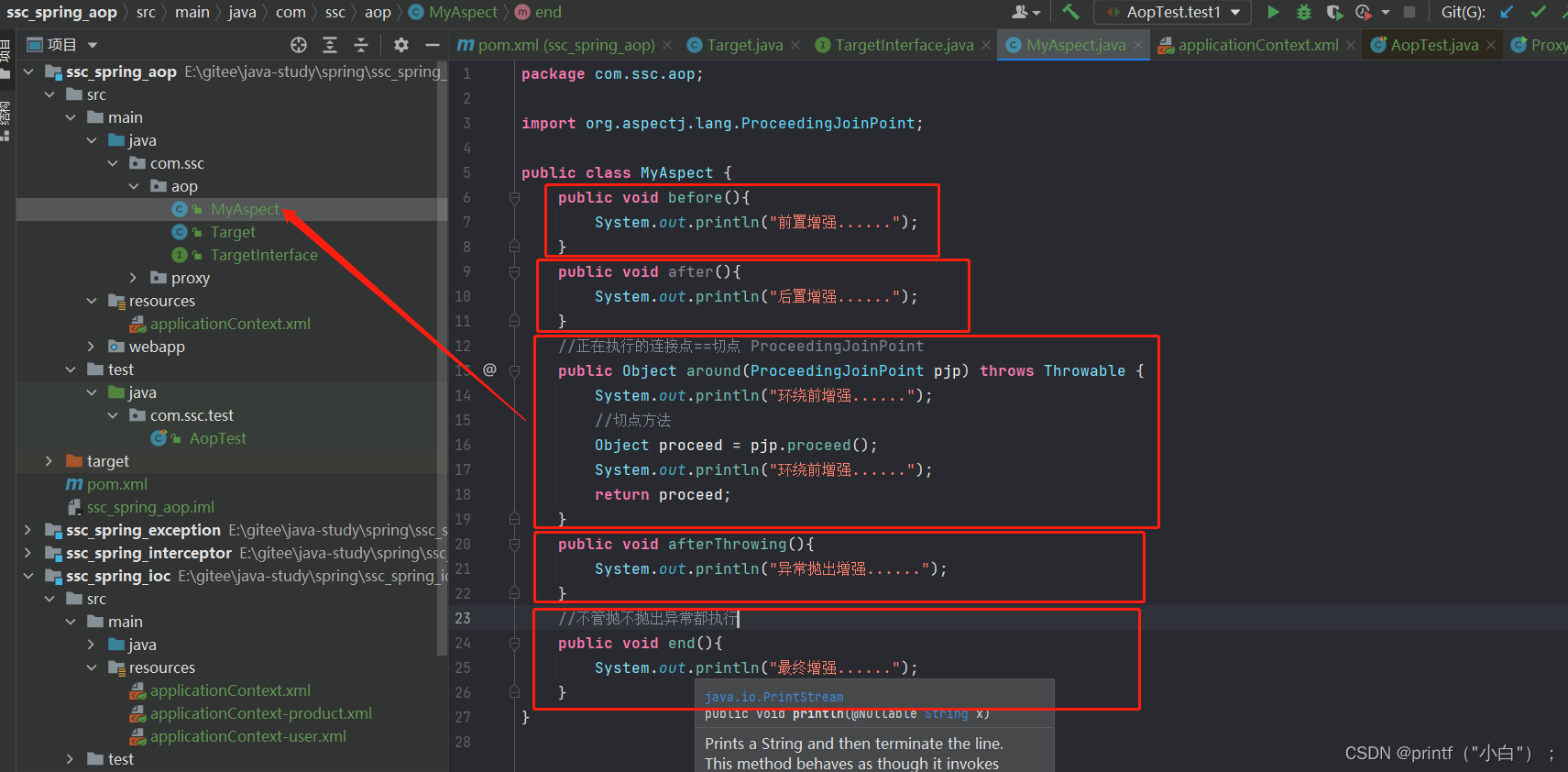Open applicationContext-product.xml in ssc_spring_ioc
Viewport: 1568px width, 772px height.
point(261,713)
